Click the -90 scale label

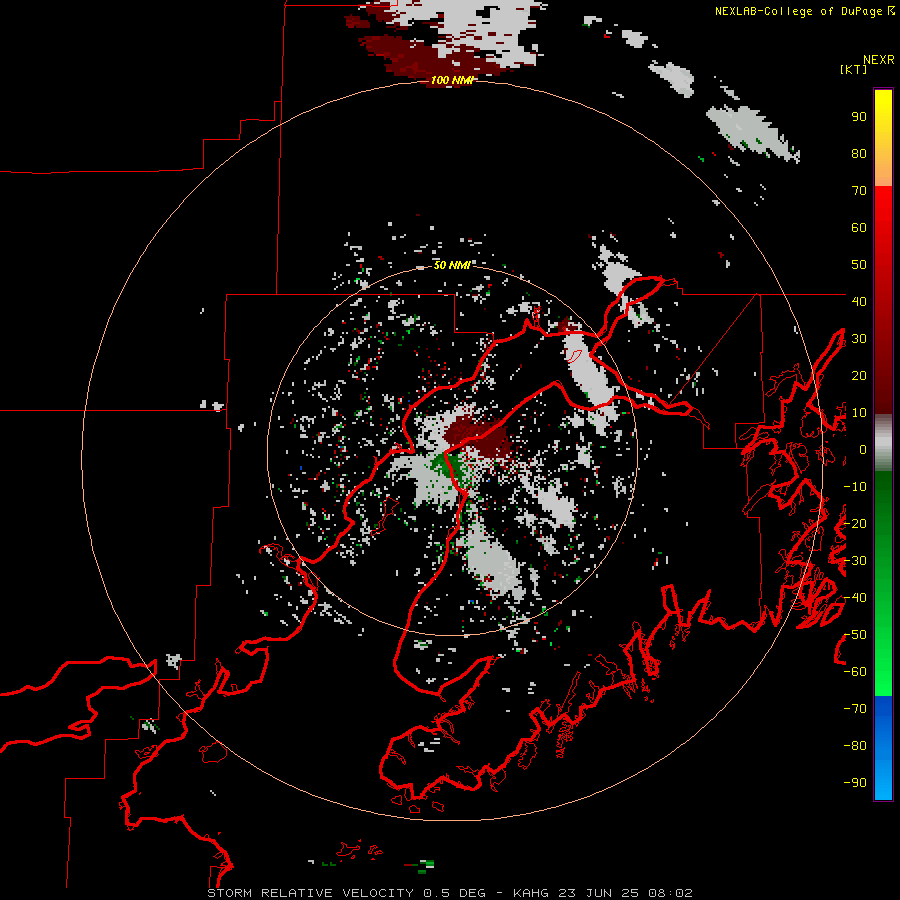click(855, 783)
